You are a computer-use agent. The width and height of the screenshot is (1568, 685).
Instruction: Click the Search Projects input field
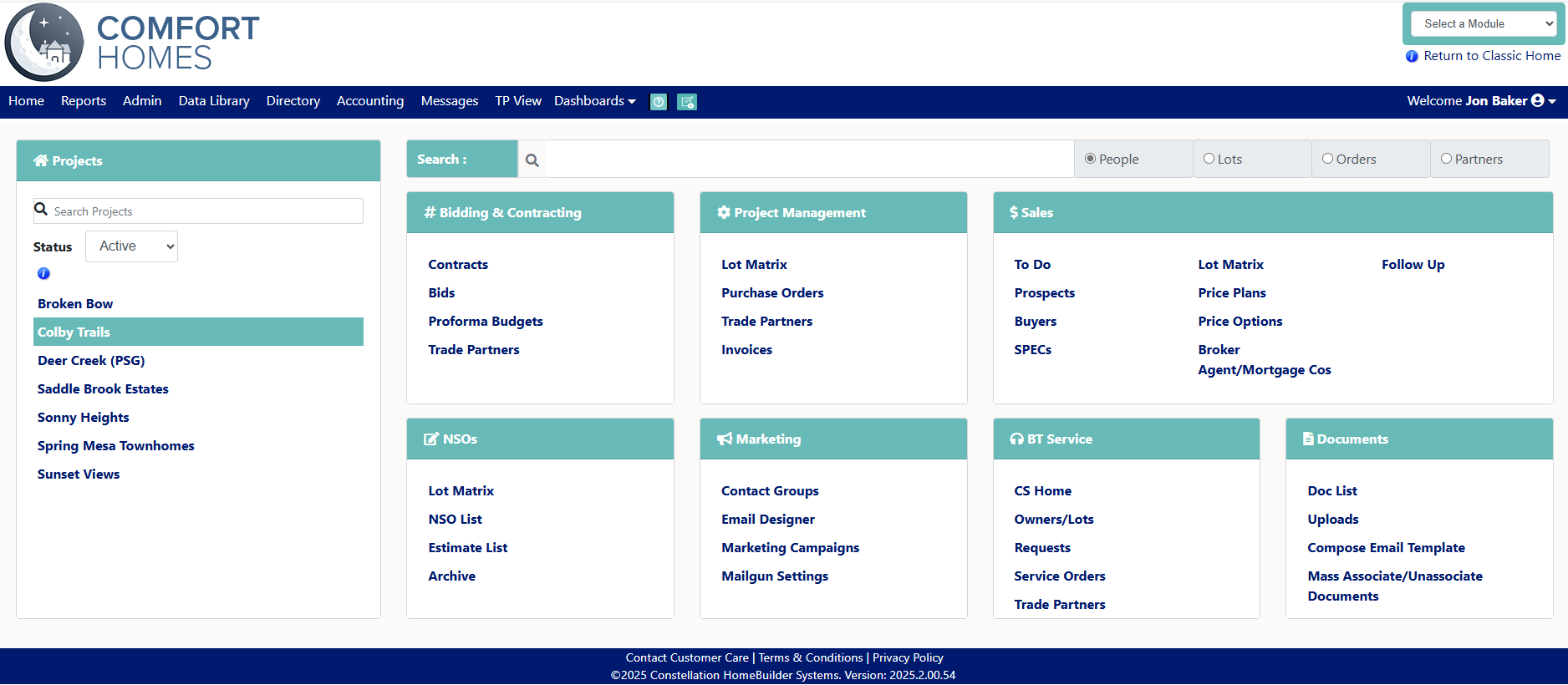[205, 211]
